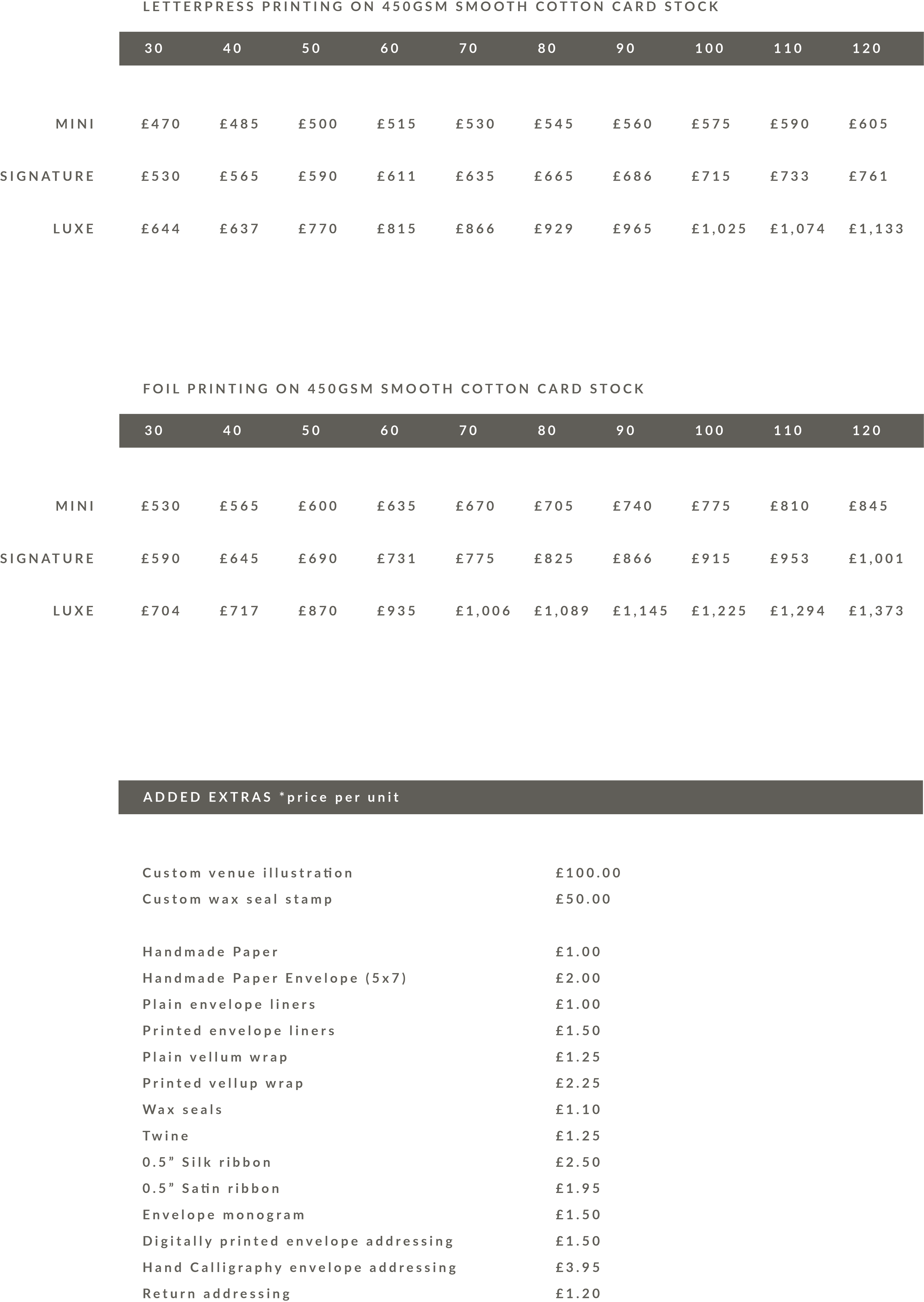
Task: Click the 30 quantity column in Foil table
Action: [154, 431]
